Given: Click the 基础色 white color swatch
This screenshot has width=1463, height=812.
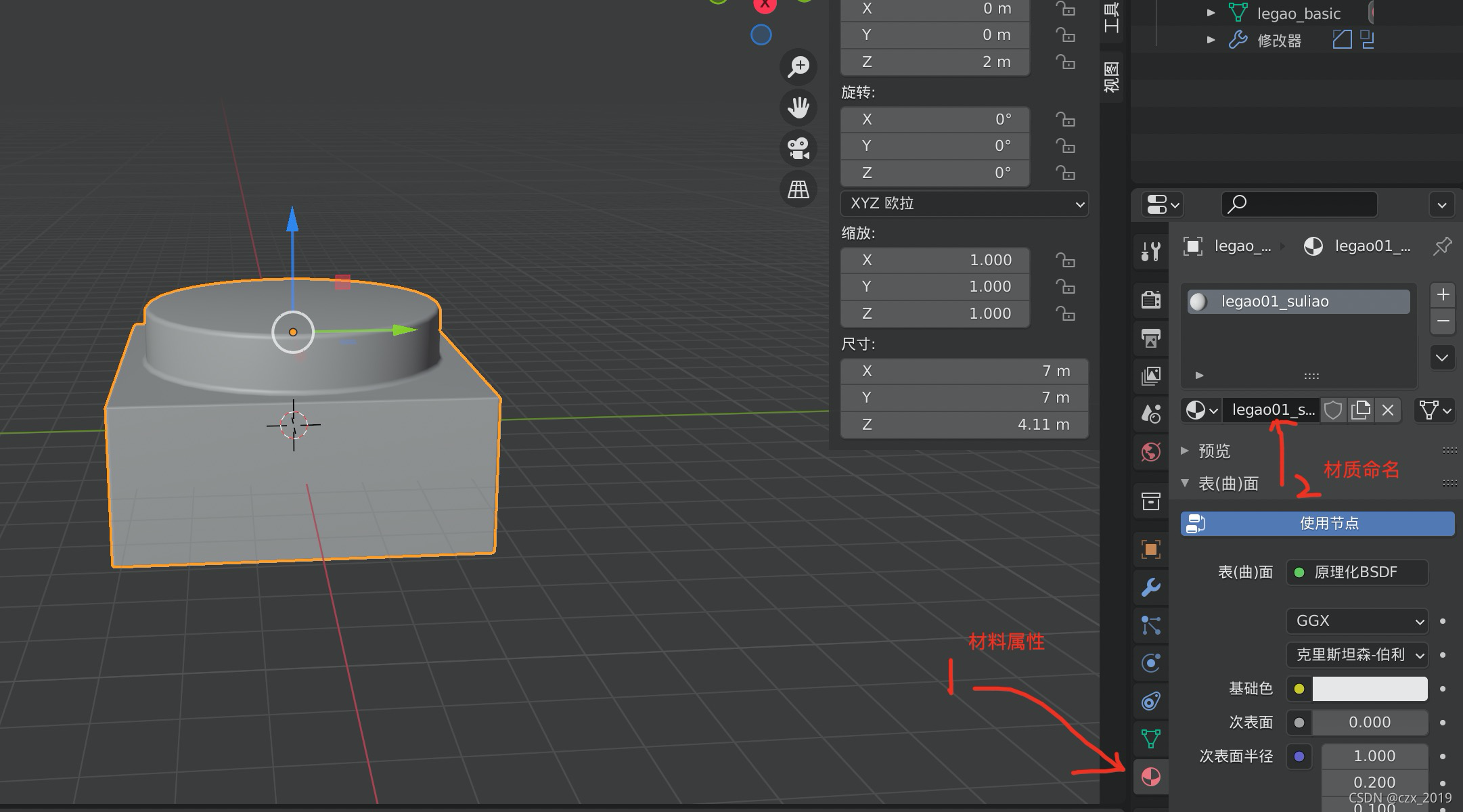Looking at the screenshot, I should coord(1370,689).
